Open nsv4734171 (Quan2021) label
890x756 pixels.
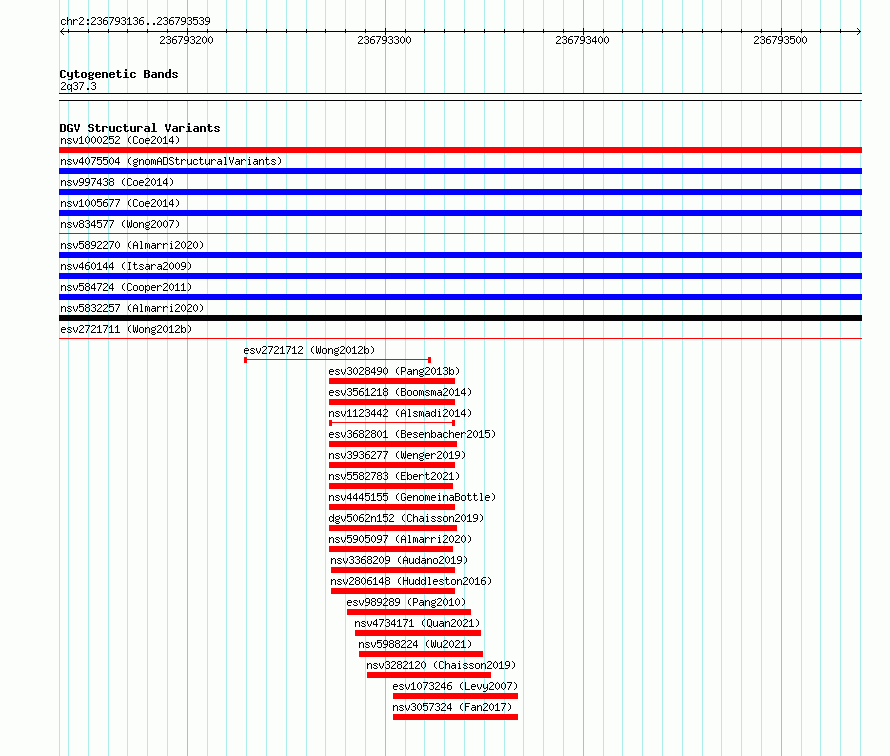click(x=417, y=623)
